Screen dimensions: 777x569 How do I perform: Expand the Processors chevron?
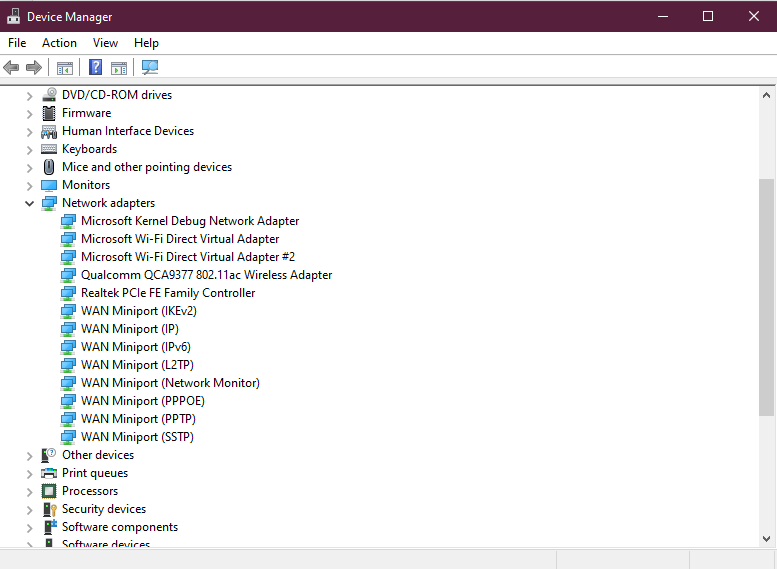[29, 492]
